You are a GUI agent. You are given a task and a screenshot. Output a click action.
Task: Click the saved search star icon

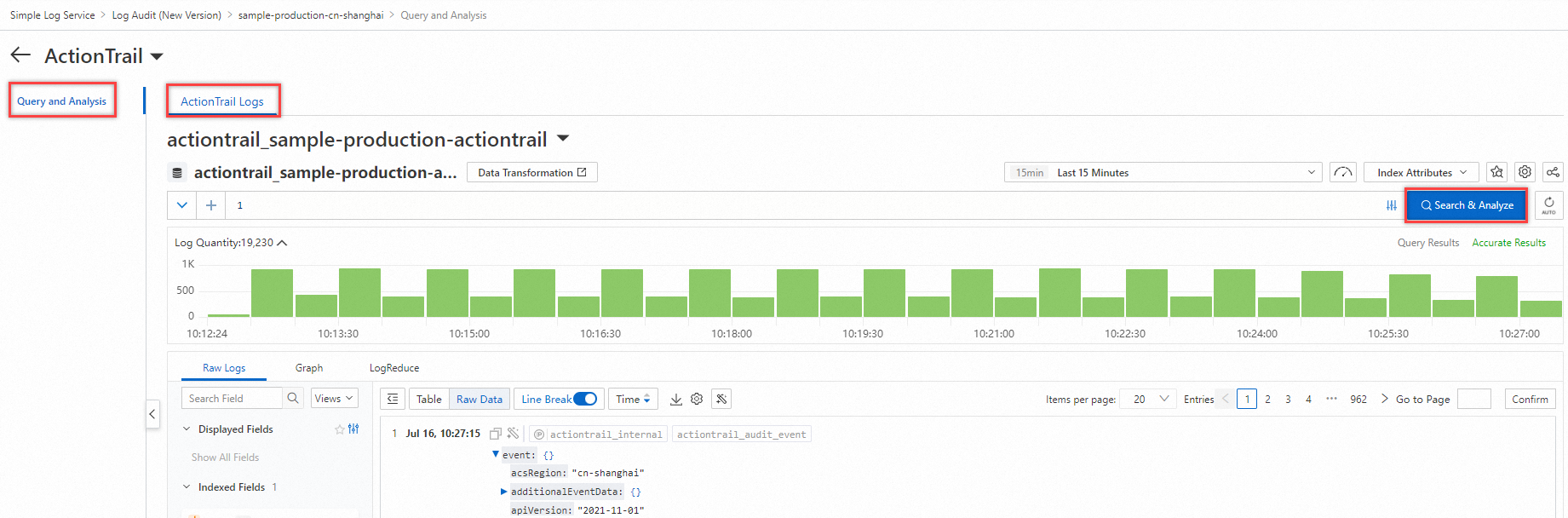[x=1496, y=172]
